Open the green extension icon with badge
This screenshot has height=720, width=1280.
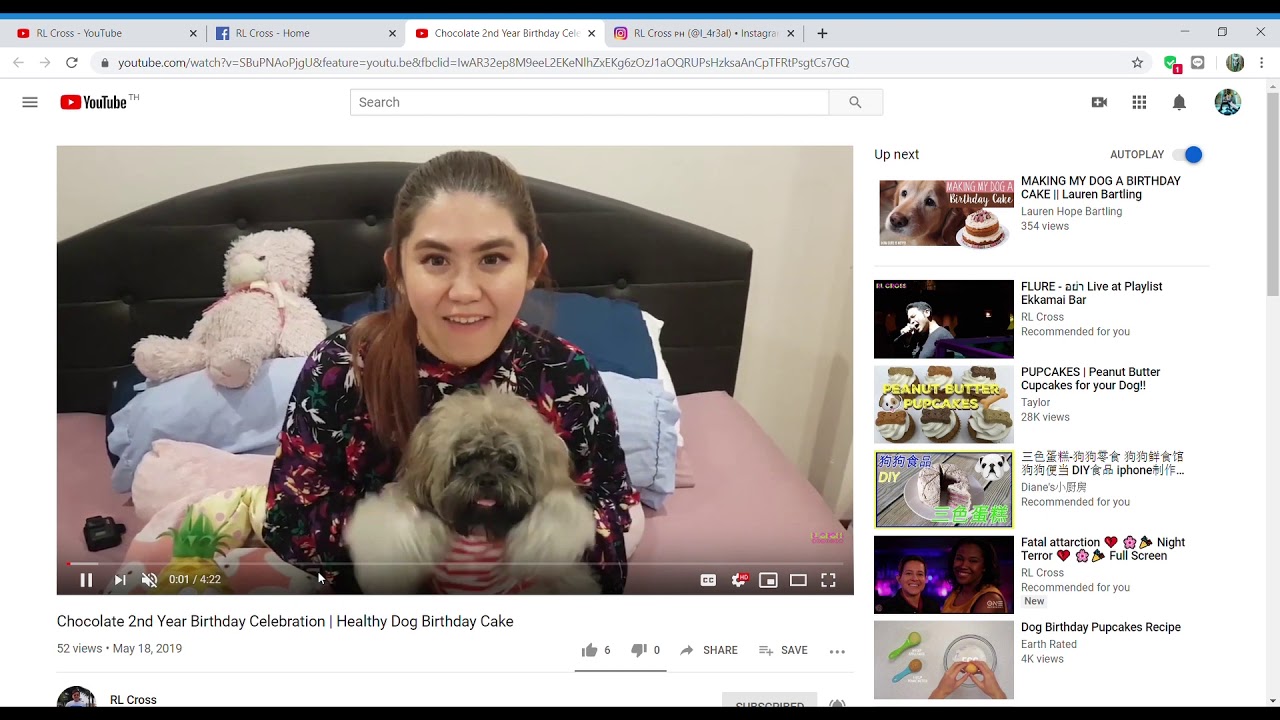click(x=1171, y=63)
